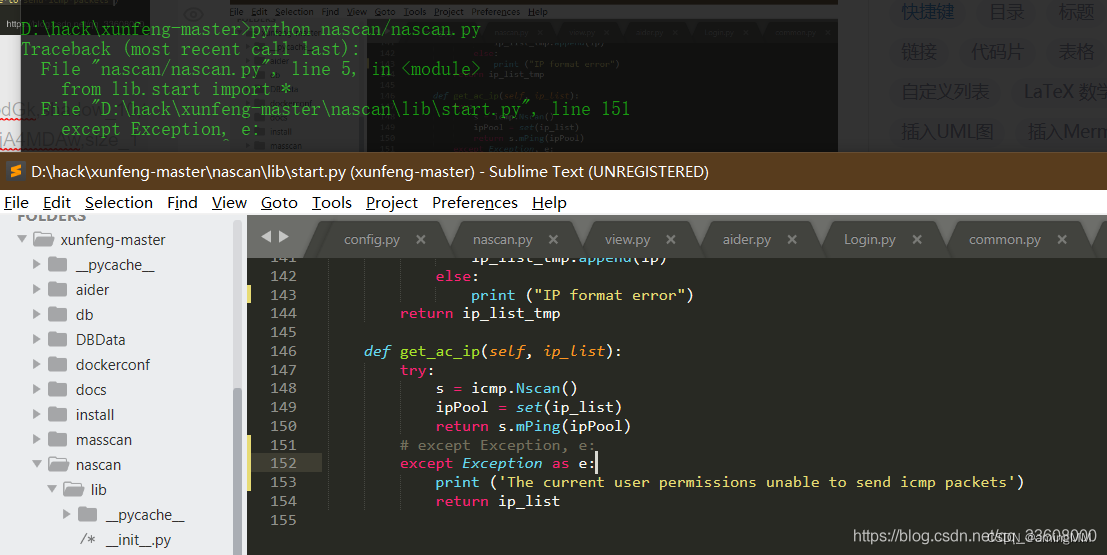
Task: Click 'except Exception as e:' on line 152
Action: (x=497, y=463)
